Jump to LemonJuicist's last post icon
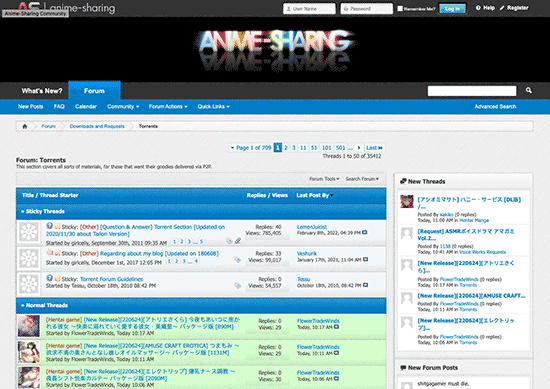This screenshot has width=550, height=389. coord(365,233)
